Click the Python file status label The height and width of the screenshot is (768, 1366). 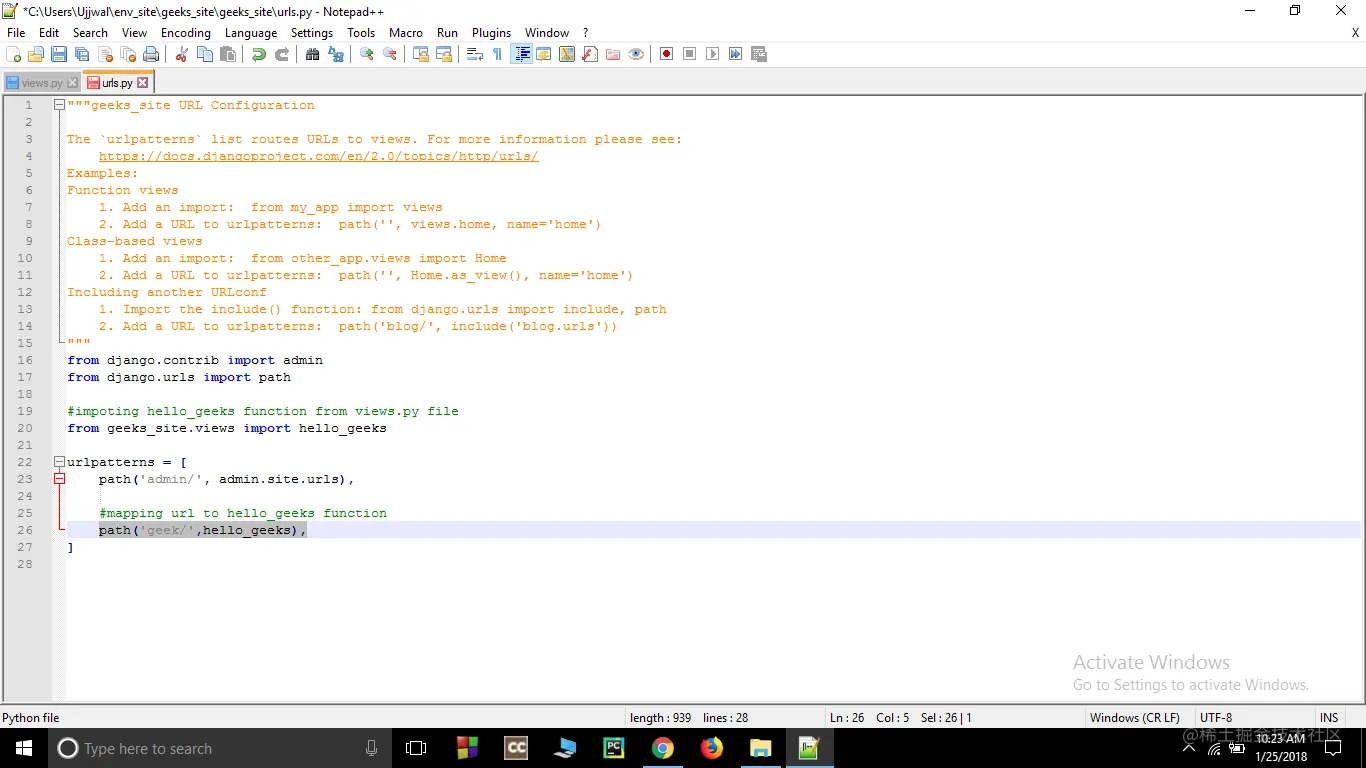tap(31, 718)
